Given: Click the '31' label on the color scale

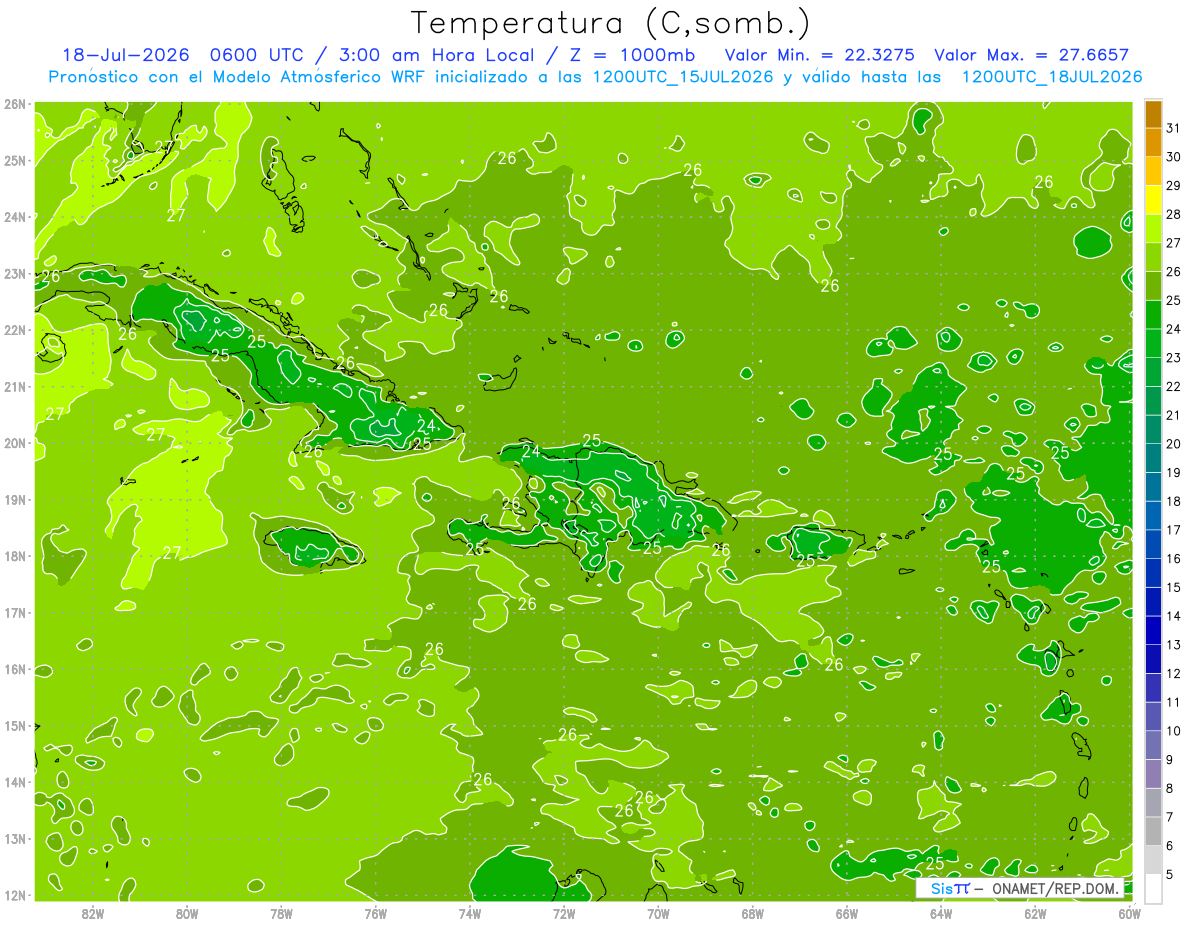Looking at the screenshot, I should 1173,128.
